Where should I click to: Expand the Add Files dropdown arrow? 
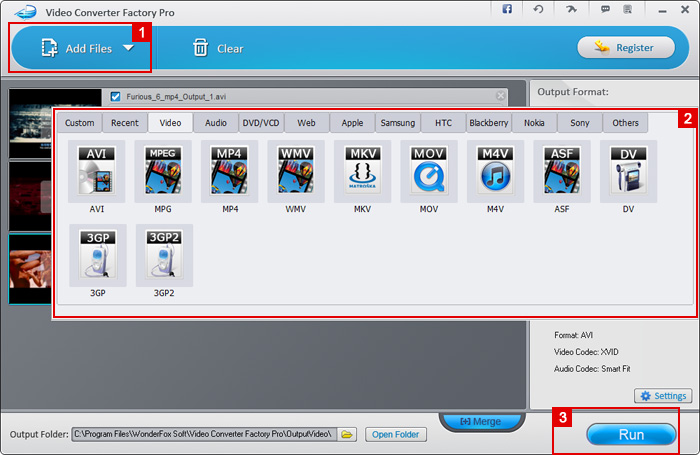[x=129, y=47]
